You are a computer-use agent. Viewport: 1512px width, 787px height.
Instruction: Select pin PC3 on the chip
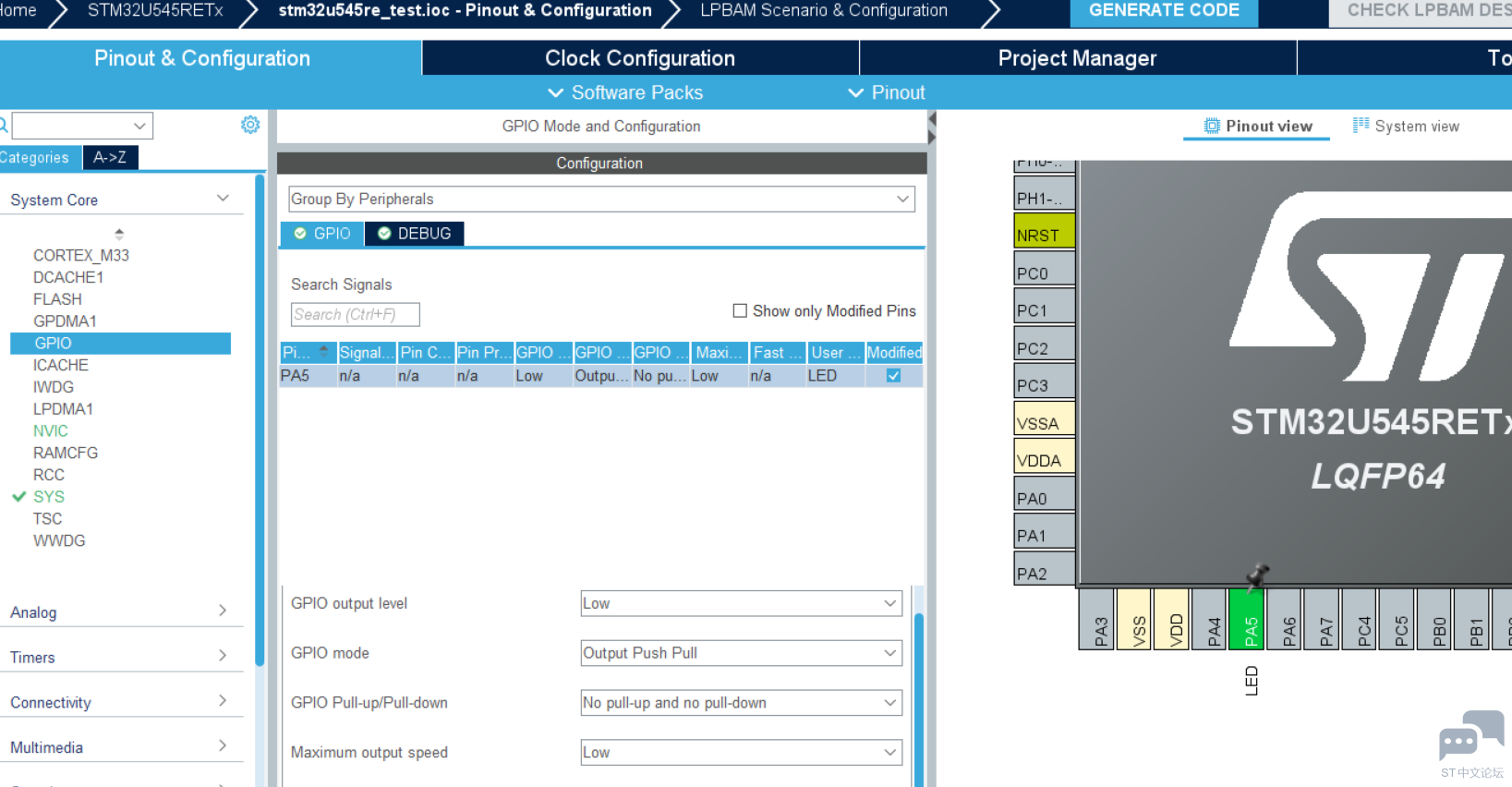point(1045,381)
